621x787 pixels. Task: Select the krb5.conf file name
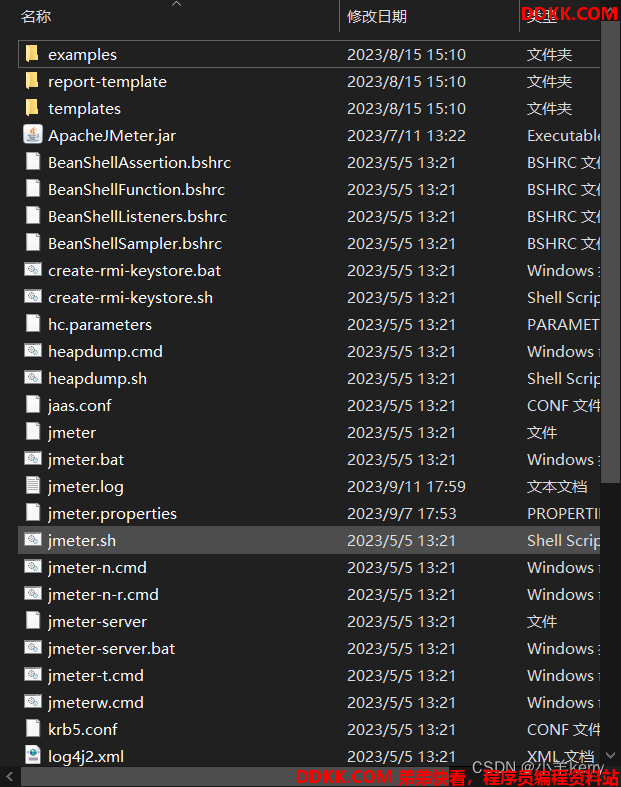coord(83,730)
